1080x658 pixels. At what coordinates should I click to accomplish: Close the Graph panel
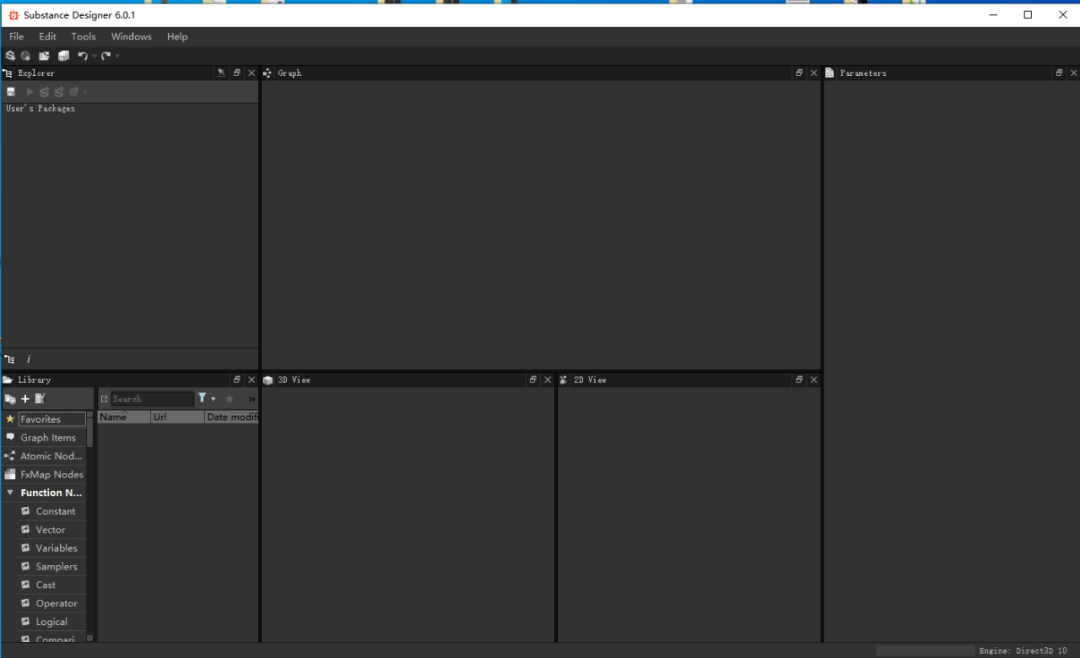point(813,73)
